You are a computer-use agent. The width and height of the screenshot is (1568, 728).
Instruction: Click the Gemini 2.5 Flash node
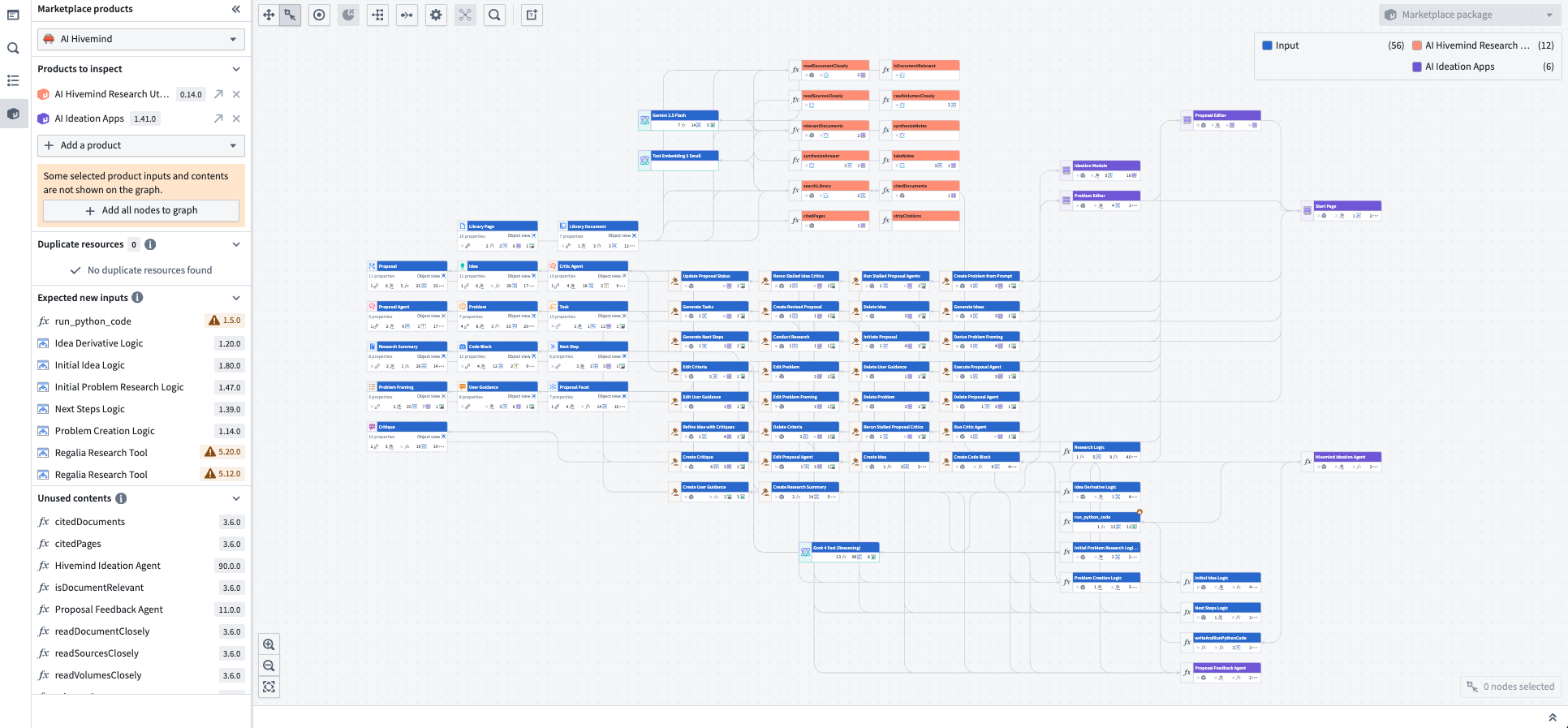click(x=678, y=120)
